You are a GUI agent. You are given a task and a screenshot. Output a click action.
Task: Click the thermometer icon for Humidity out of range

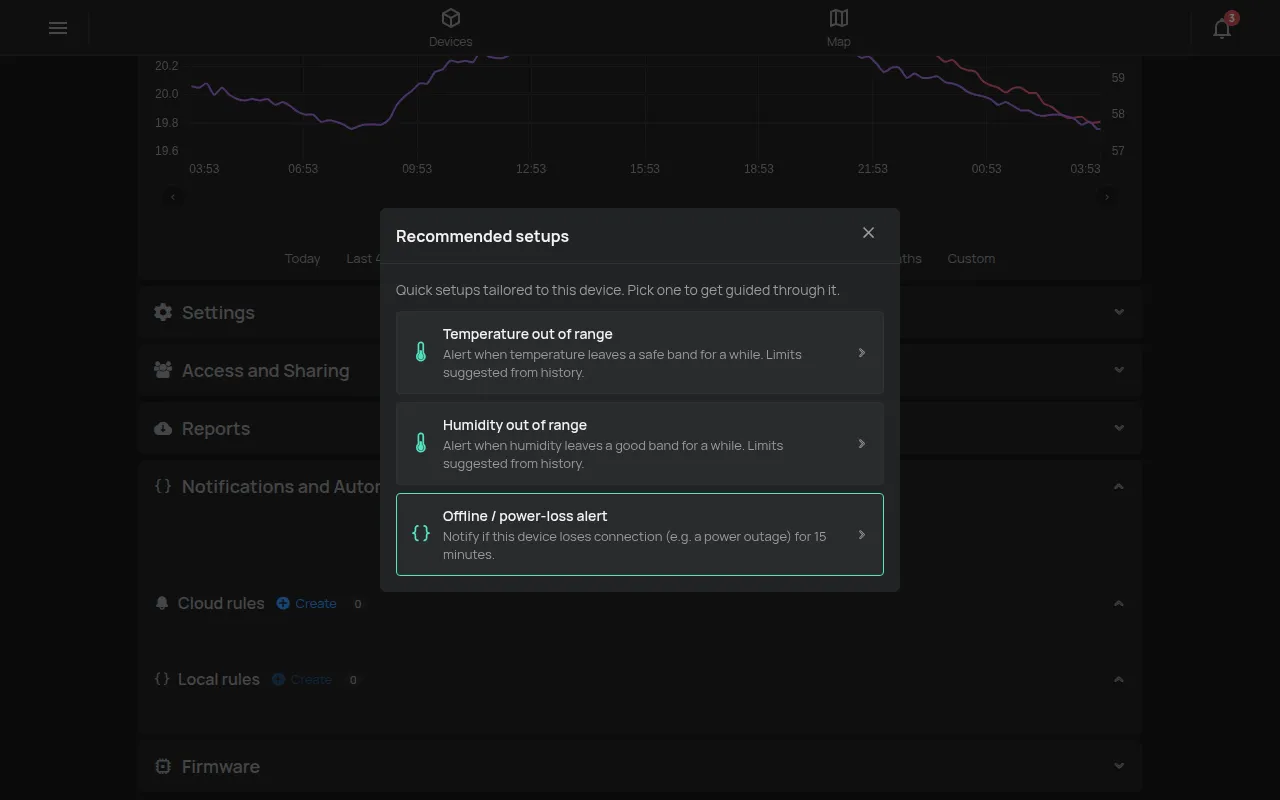[x=421, y=444]
